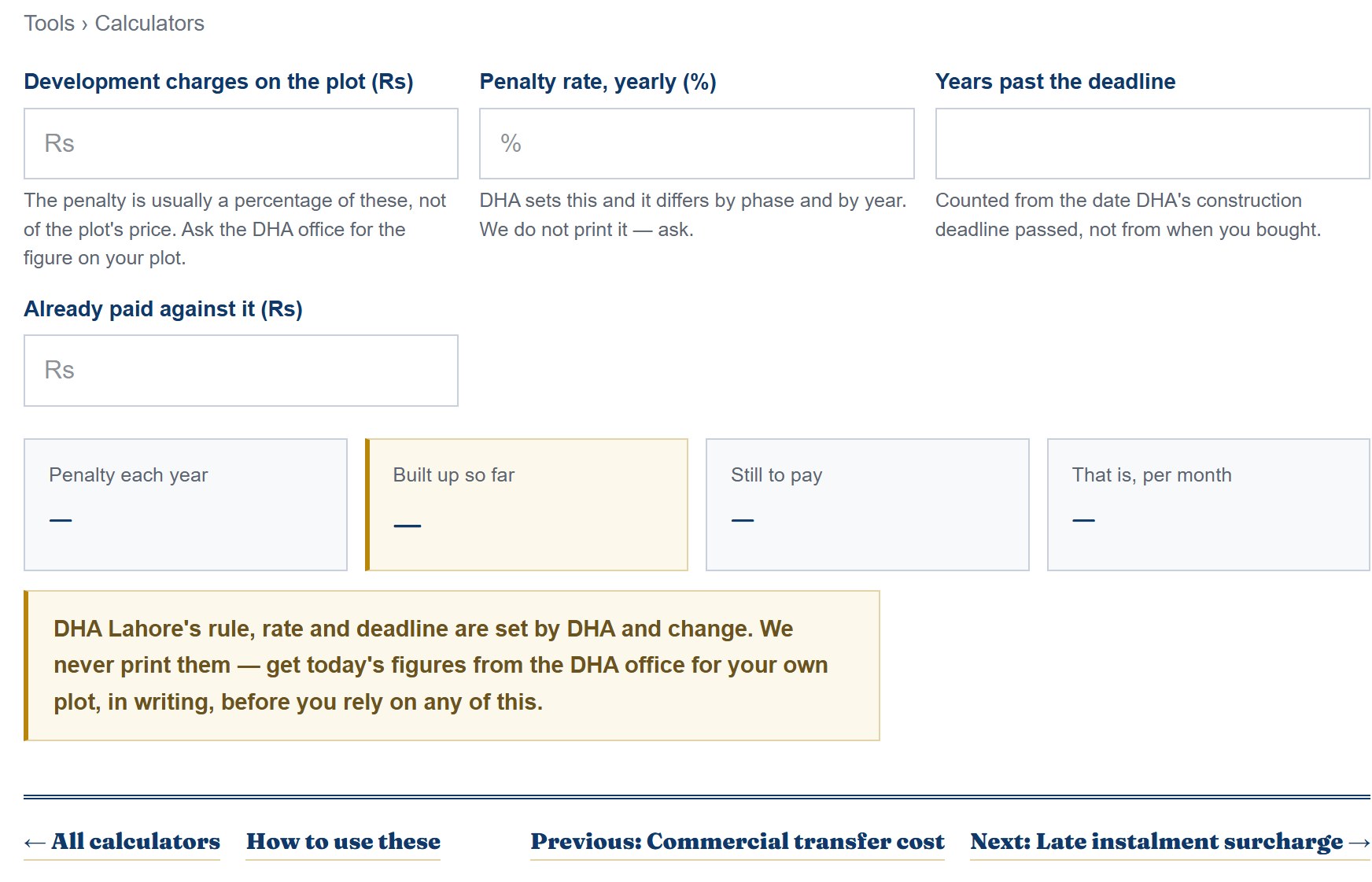Click the That is, per month card
Screen dimensions: 1372x882
(1208, 504)
